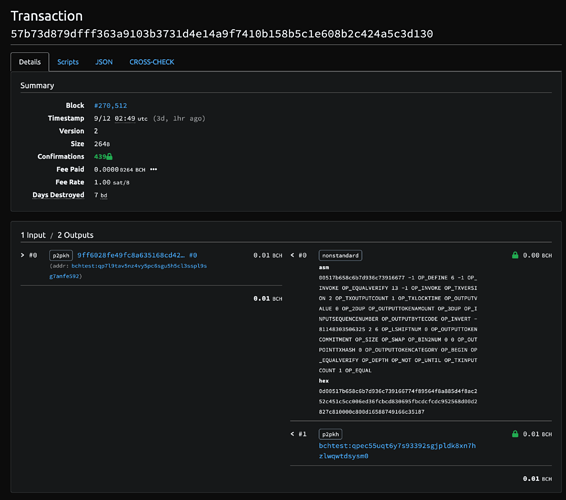Image resolution: width=566 pixels, height=500 pixels.
Task: Expand input #0 with the arrow chevron
Action: (22, 255)
